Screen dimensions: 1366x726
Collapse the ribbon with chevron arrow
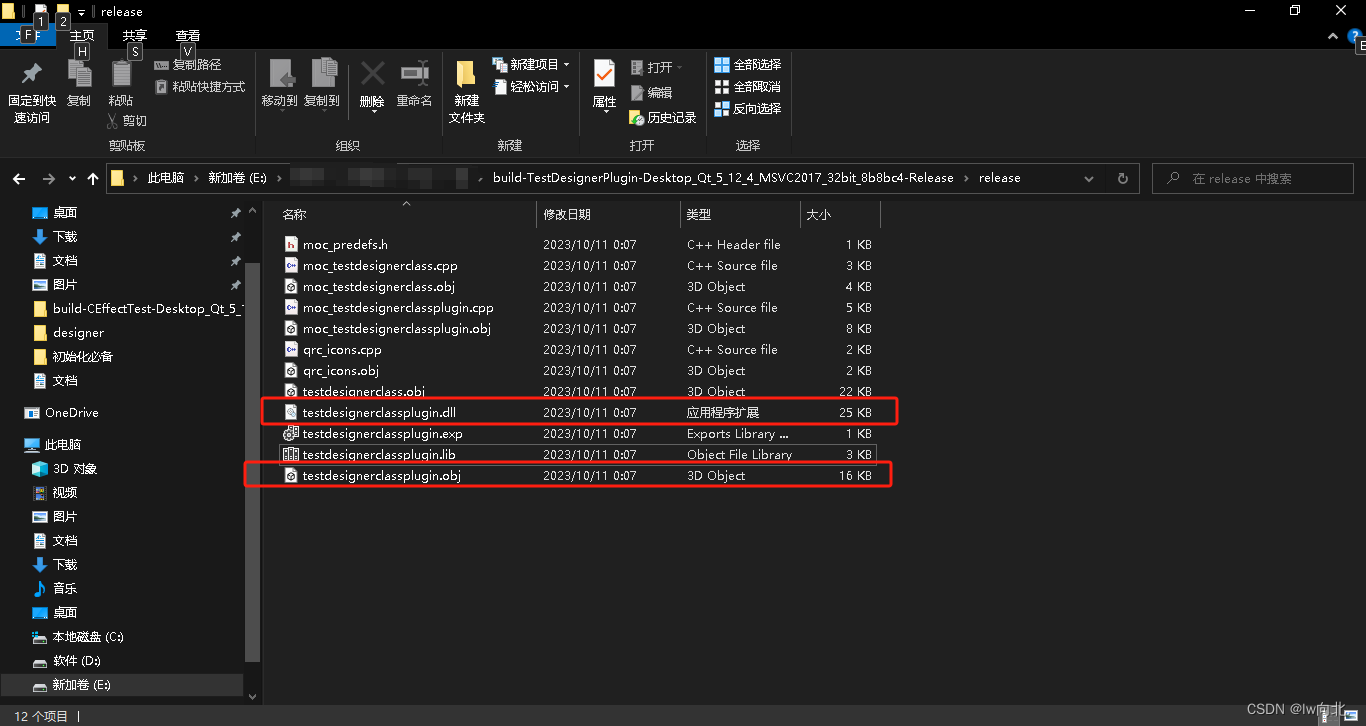click(1332, 36)
